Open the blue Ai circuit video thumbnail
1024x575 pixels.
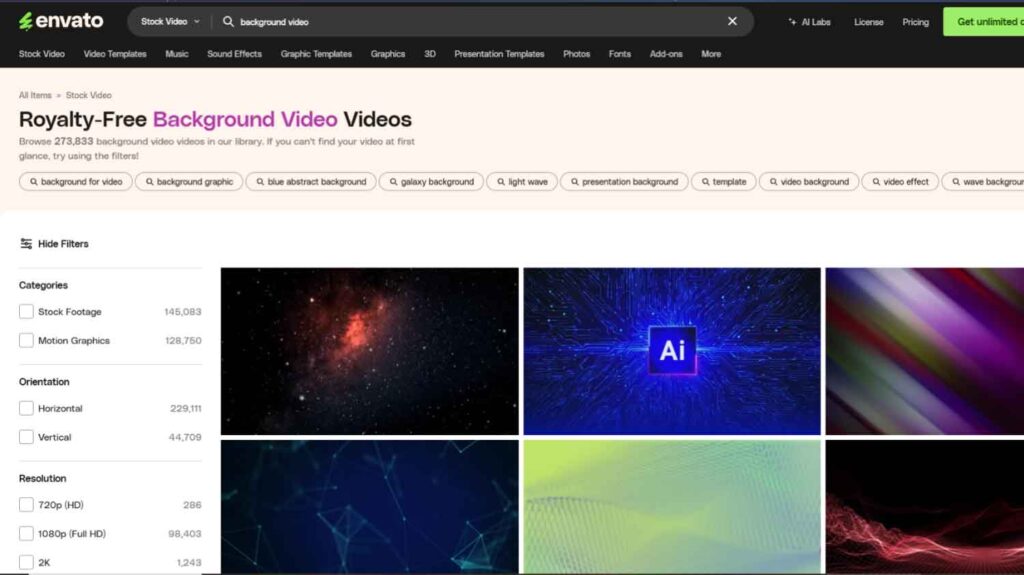click(672, 351)
